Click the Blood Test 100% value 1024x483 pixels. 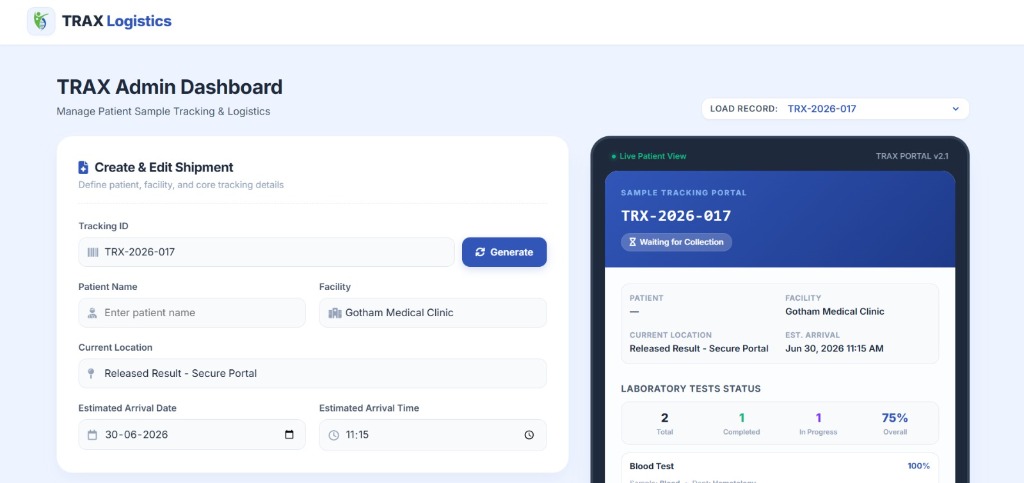(x=918, y=466)
